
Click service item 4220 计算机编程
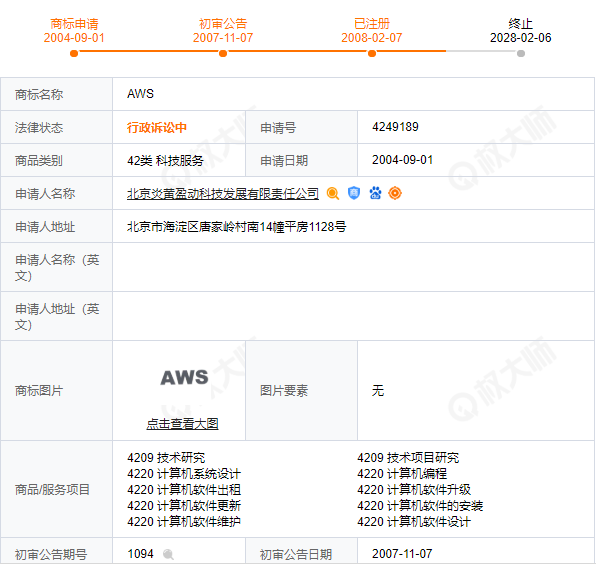(x=402, y=474)
